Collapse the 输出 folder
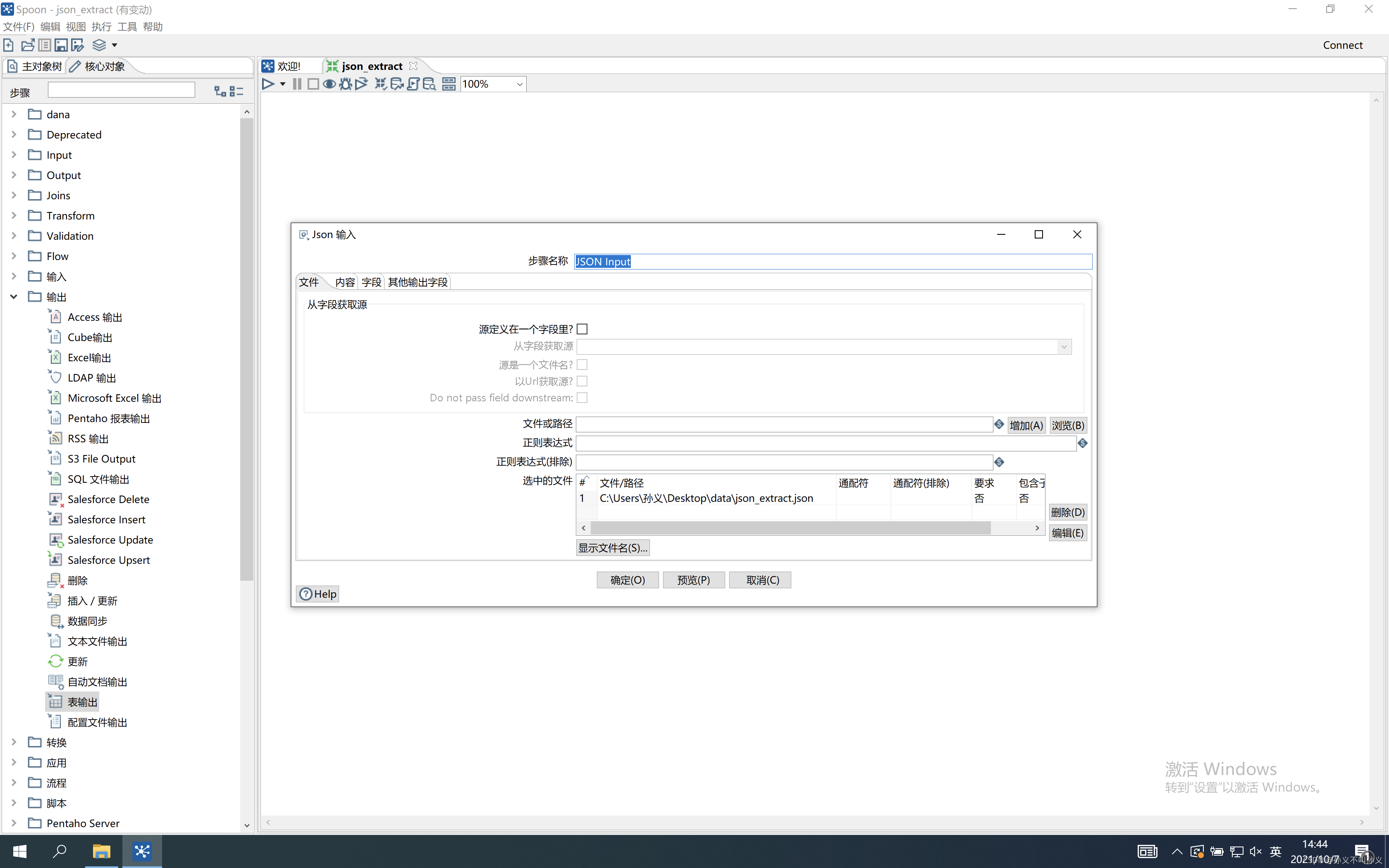 tap(14, 297)
